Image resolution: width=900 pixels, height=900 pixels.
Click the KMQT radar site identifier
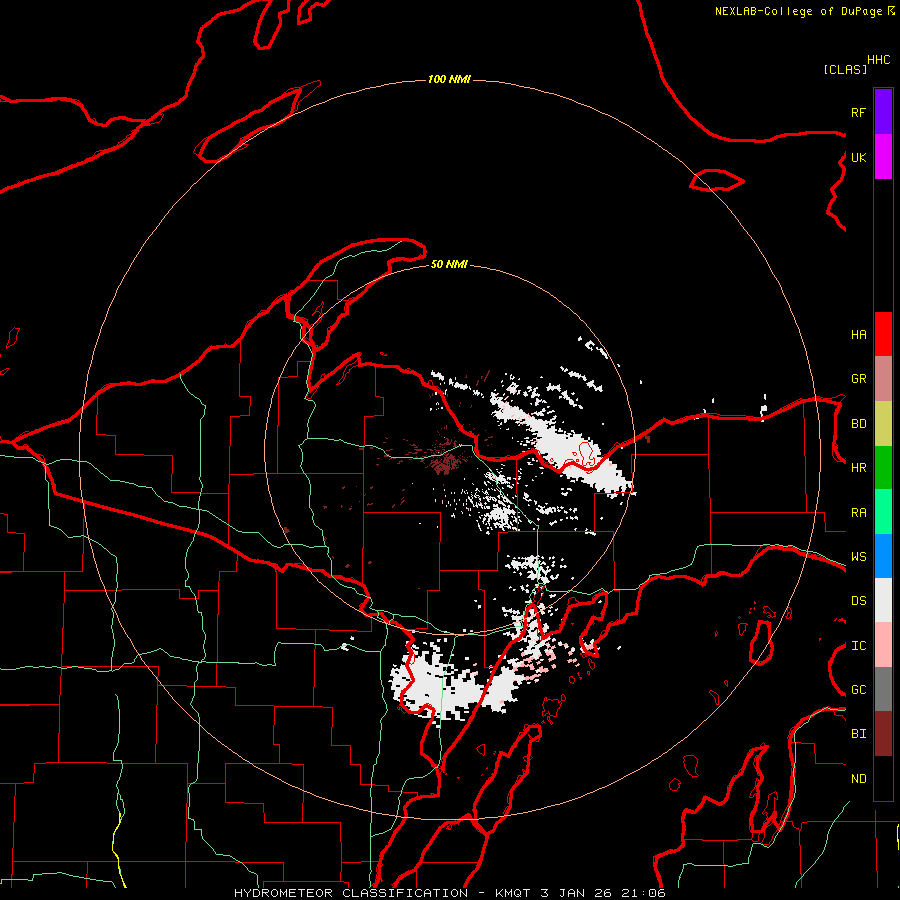pos(513,893)
